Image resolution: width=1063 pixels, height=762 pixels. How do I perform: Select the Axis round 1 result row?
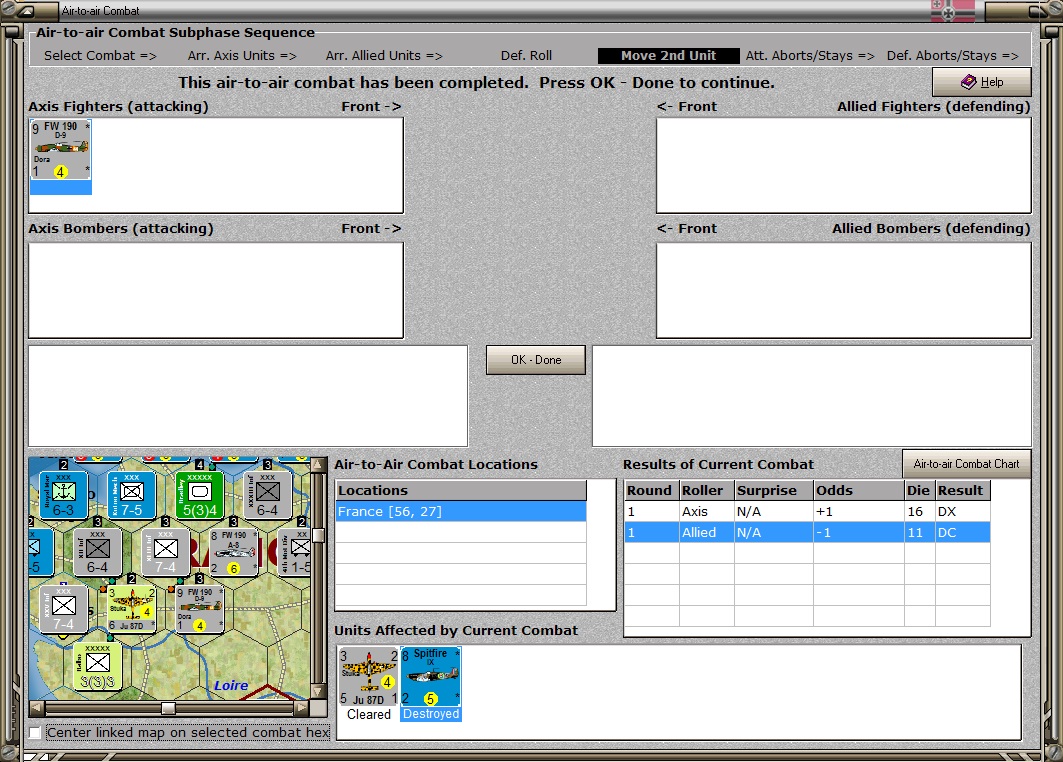pyautogui.click(x=807, y=512)
